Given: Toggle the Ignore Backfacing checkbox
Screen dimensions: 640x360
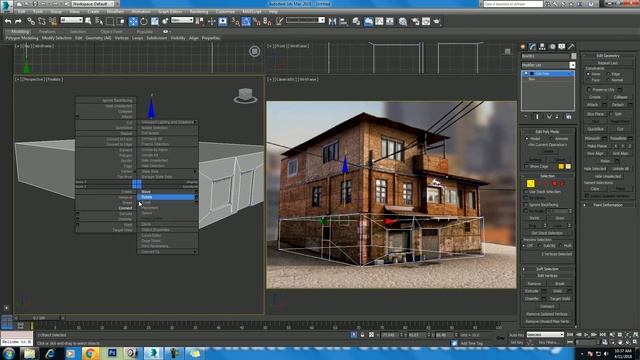Looking at the screenshot, I should (x=526, y=204).
